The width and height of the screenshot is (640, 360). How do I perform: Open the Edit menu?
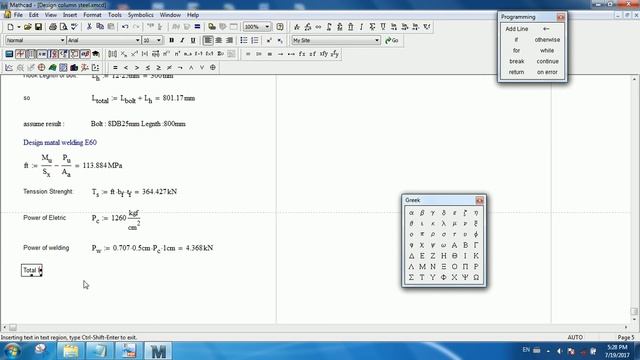click(33, 15)
